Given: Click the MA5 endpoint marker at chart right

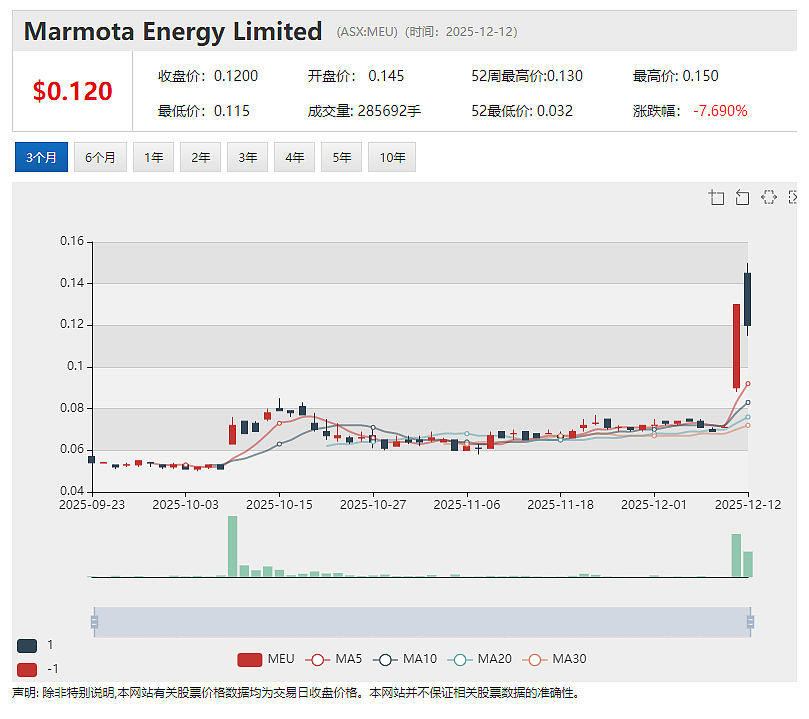Looking at the screenshot, I should coord(748,384).
